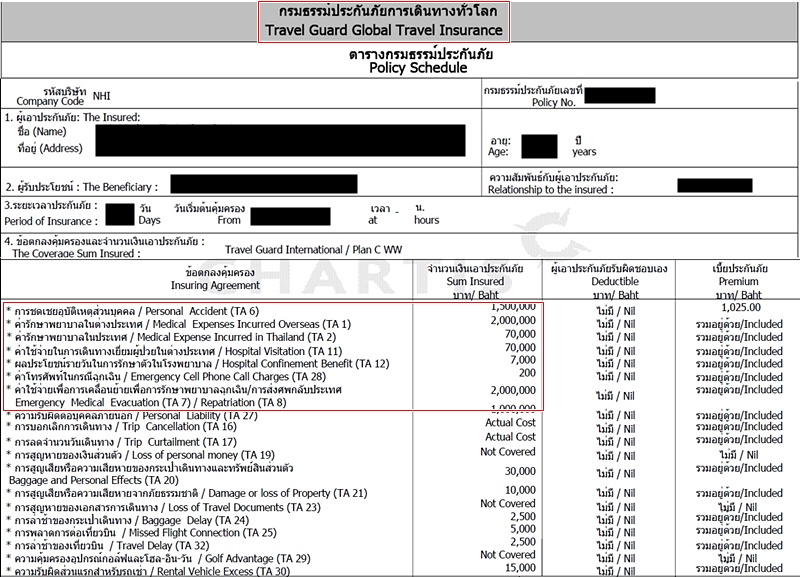The width and height of the screenshot is (800, 577).
Task: Click Loss of Travel Documents (TA 23) row
Action: click(x=163, y=507)
